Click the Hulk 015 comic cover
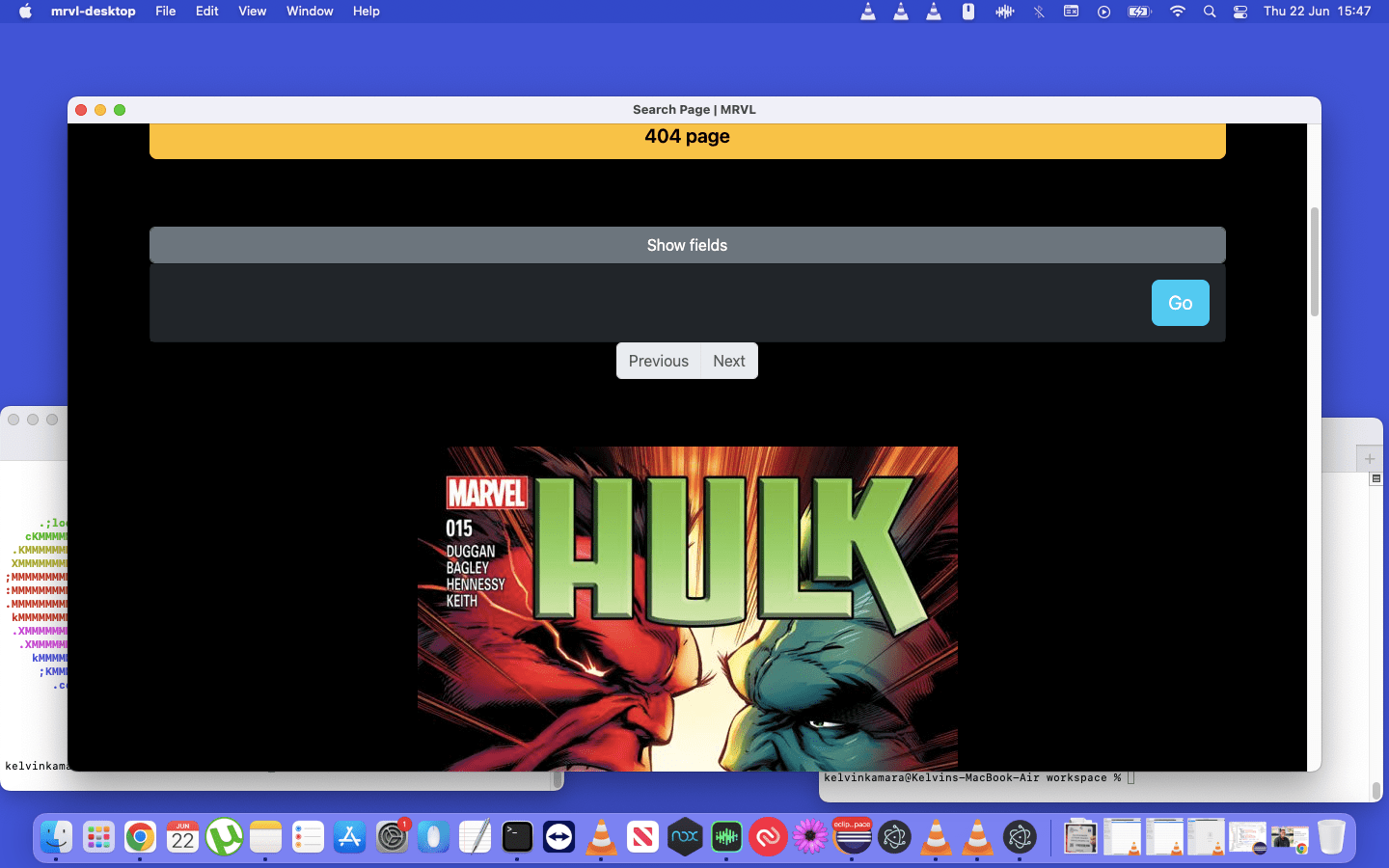The width and height of the screenshot is (1389, 868). click(x=688, y=608)
